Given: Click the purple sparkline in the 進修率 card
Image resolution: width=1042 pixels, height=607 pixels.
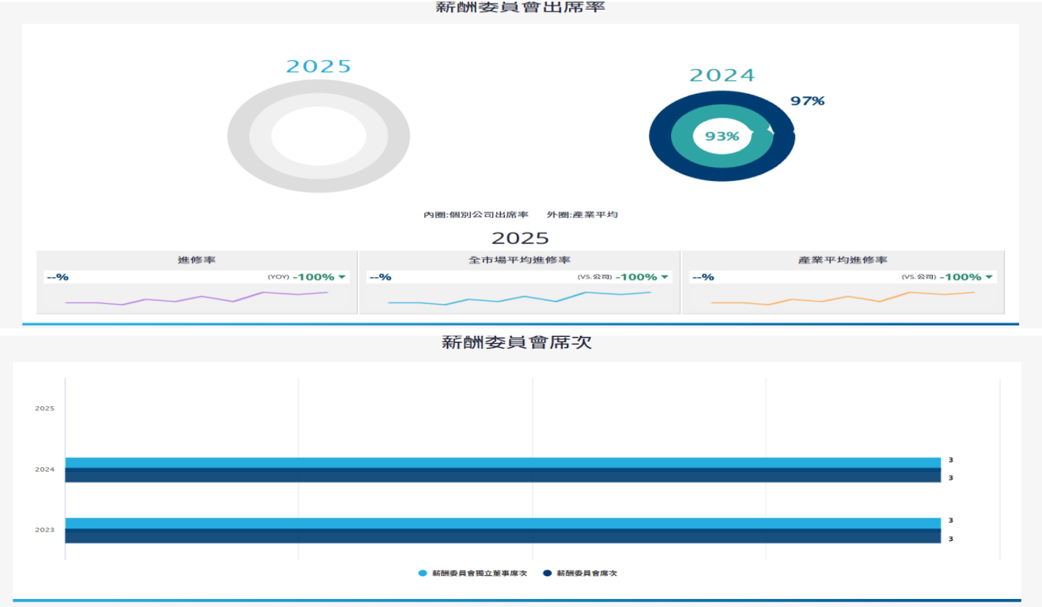Looking at the screenshot, I should (197, 298).
